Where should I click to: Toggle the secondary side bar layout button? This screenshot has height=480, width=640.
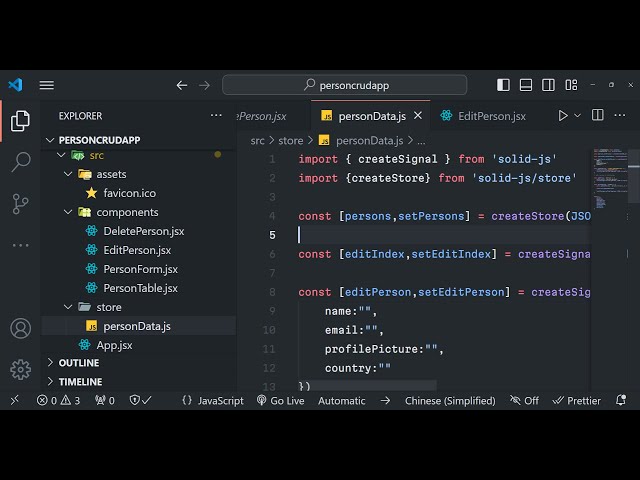coord(546,85)
